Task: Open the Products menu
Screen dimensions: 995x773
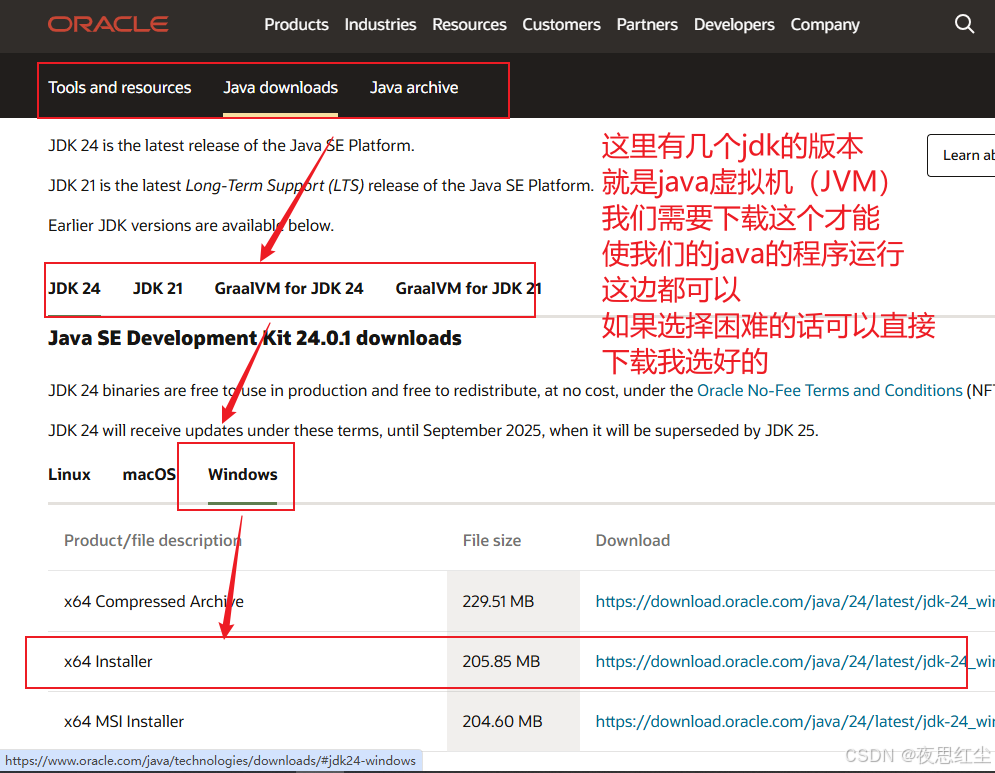Action: point(296,25)
